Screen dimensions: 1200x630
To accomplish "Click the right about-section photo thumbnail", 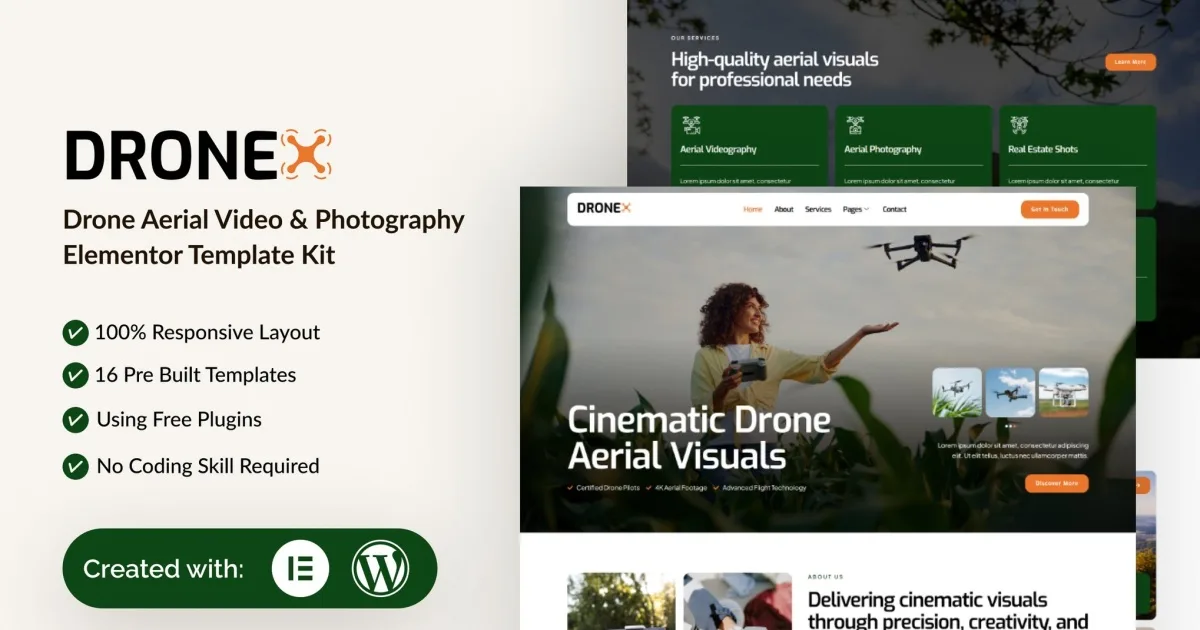I will (x=737, y=601).
